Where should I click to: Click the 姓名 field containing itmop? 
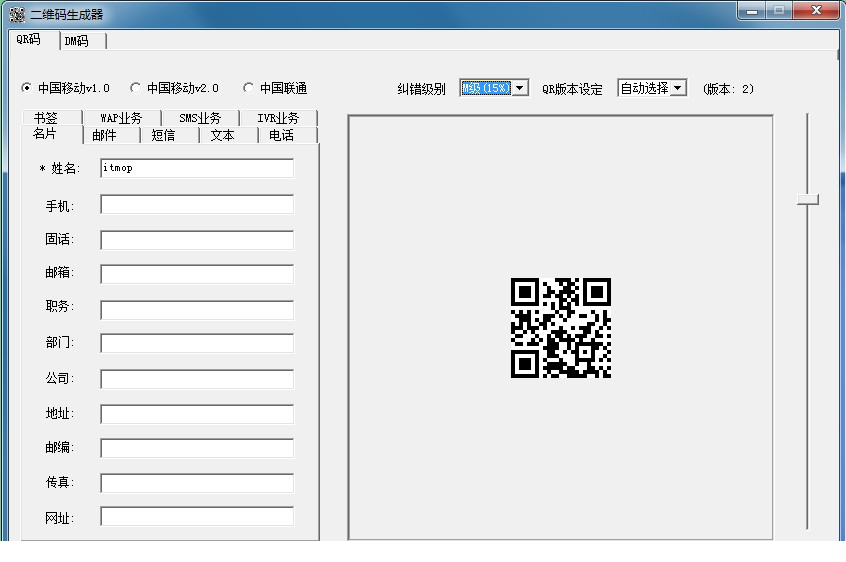click(x=197, y=168)
